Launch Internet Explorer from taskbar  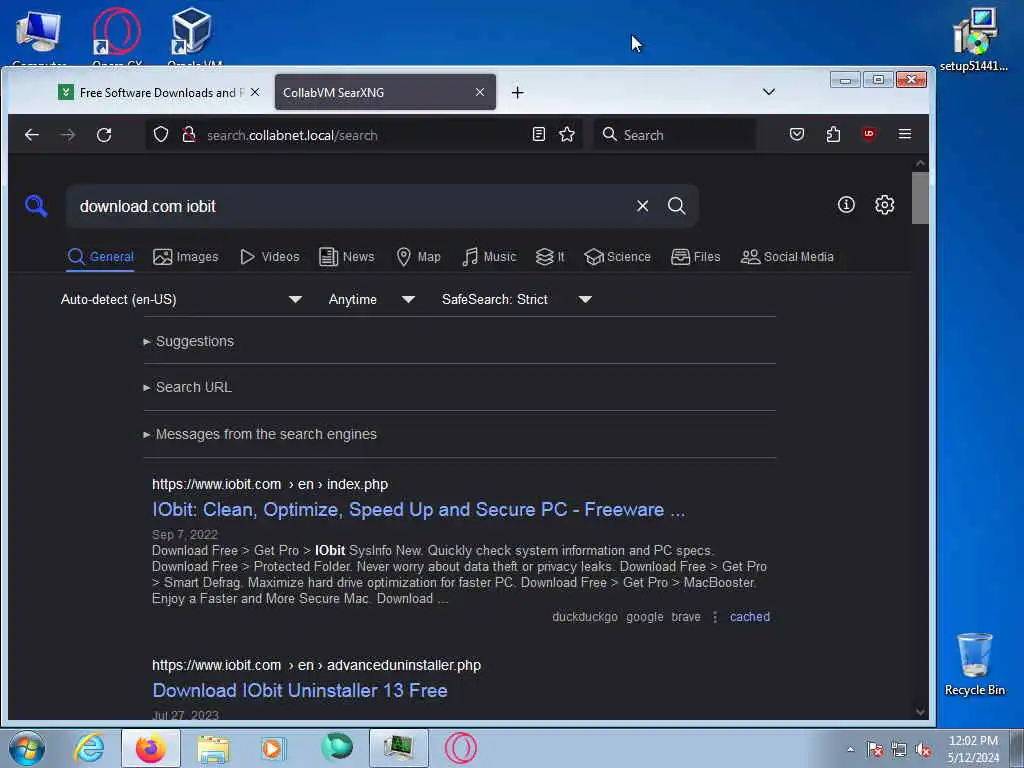[x=89, y=748]
